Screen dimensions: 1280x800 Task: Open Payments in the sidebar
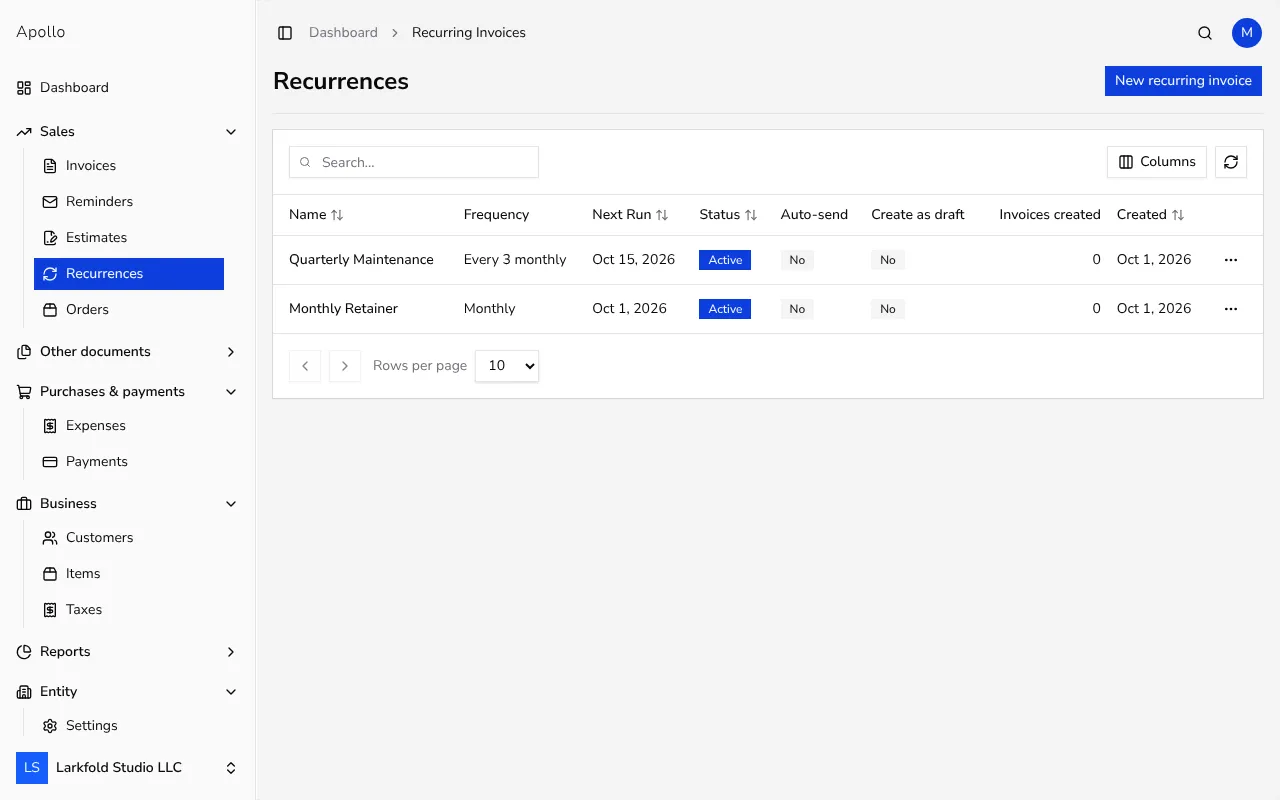129,462
